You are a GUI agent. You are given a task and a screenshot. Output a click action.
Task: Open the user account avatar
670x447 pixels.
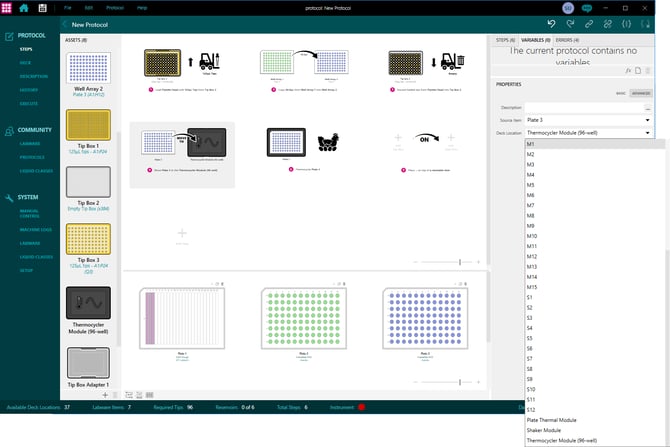tap(568, 8)
